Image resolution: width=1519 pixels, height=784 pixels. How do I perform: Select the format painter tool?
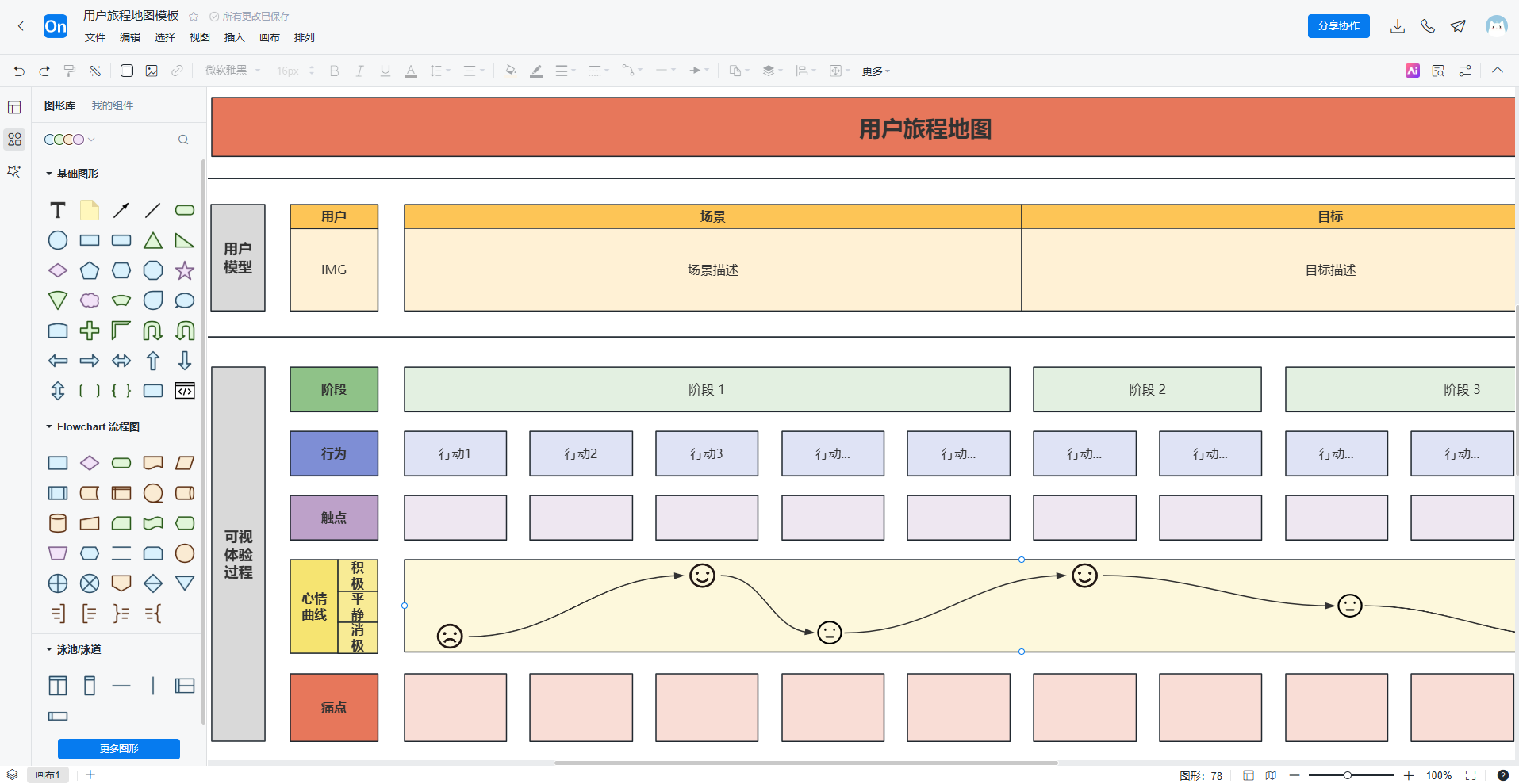pyautogui.click(x=70, y=71)
